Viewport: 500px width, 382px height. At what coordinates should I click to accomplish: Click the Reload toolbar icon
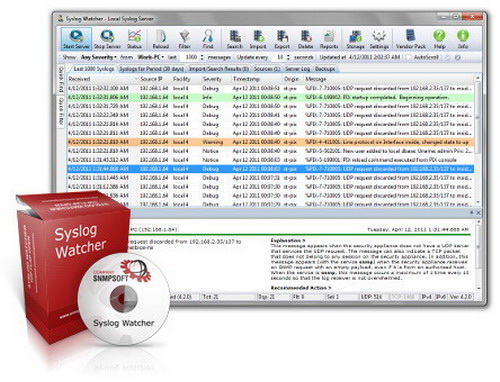(x=161, y=39)
